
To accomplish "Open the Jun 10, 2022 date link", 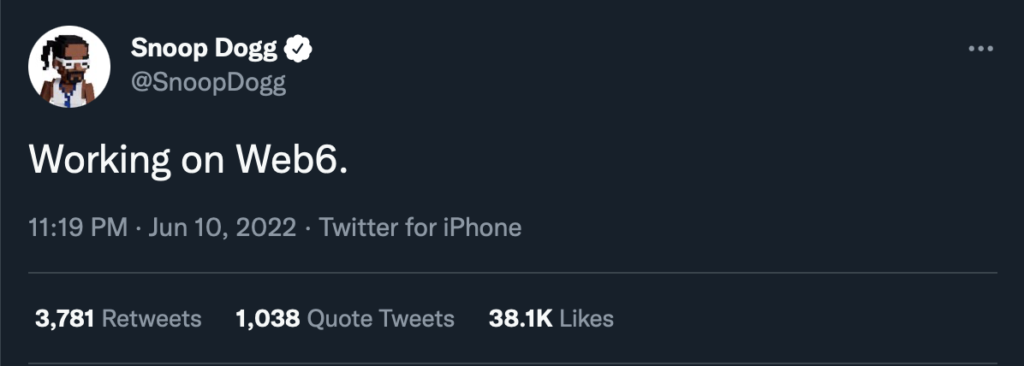I will [x=222, y=227].
